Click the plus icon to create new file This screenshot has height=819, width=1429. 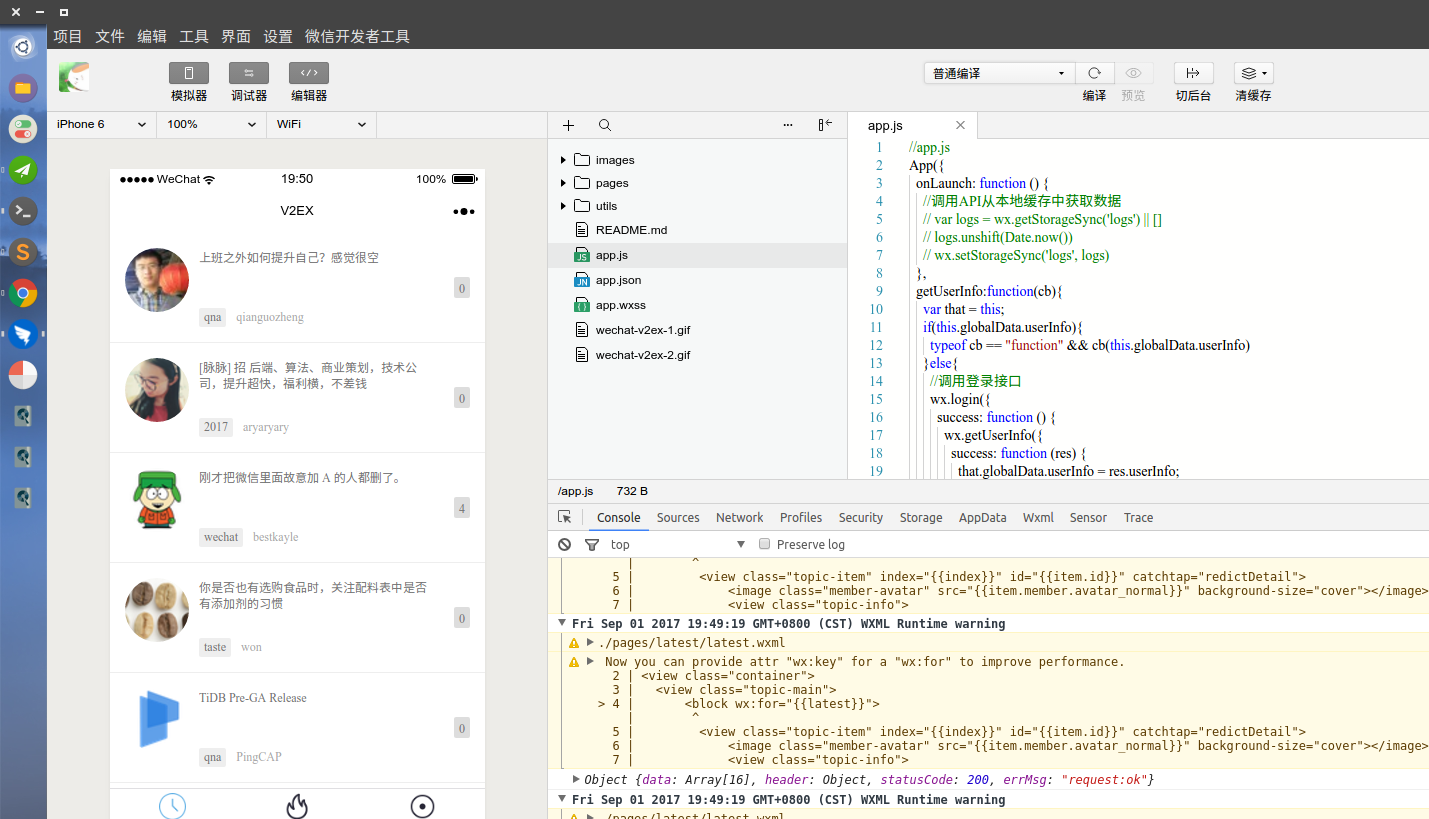[568, 125]
